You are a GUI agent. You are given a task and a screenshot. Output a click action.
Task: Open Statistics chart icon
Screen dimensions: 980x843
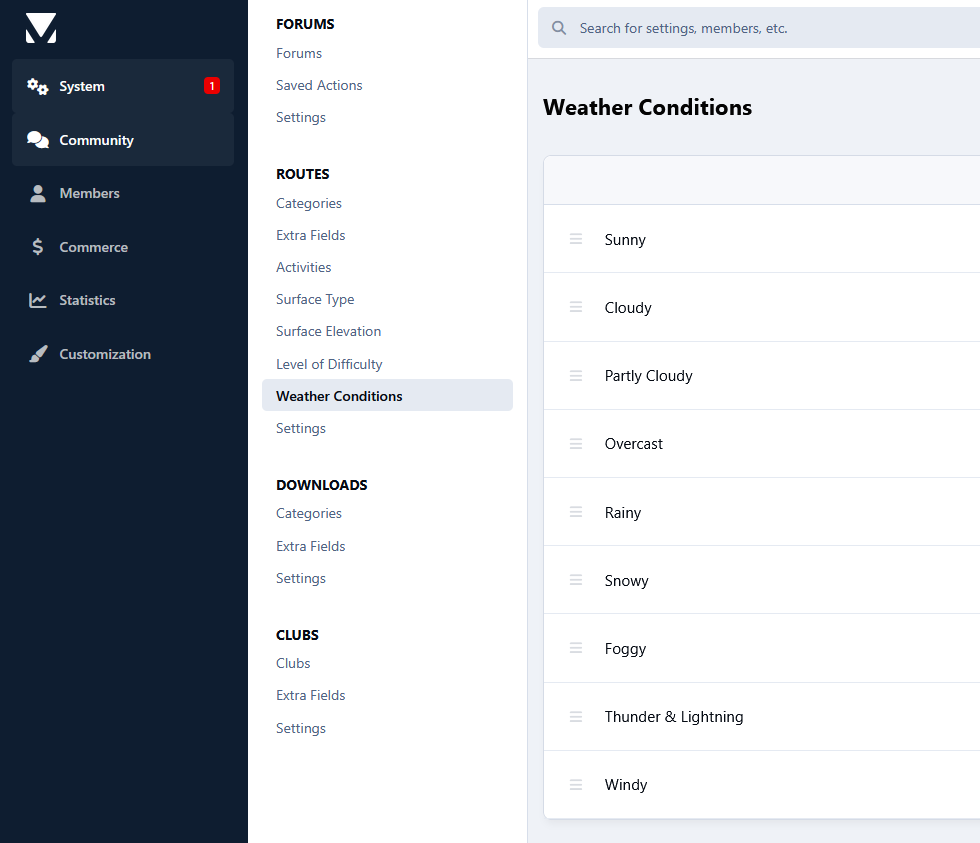(x=38, y=301)
